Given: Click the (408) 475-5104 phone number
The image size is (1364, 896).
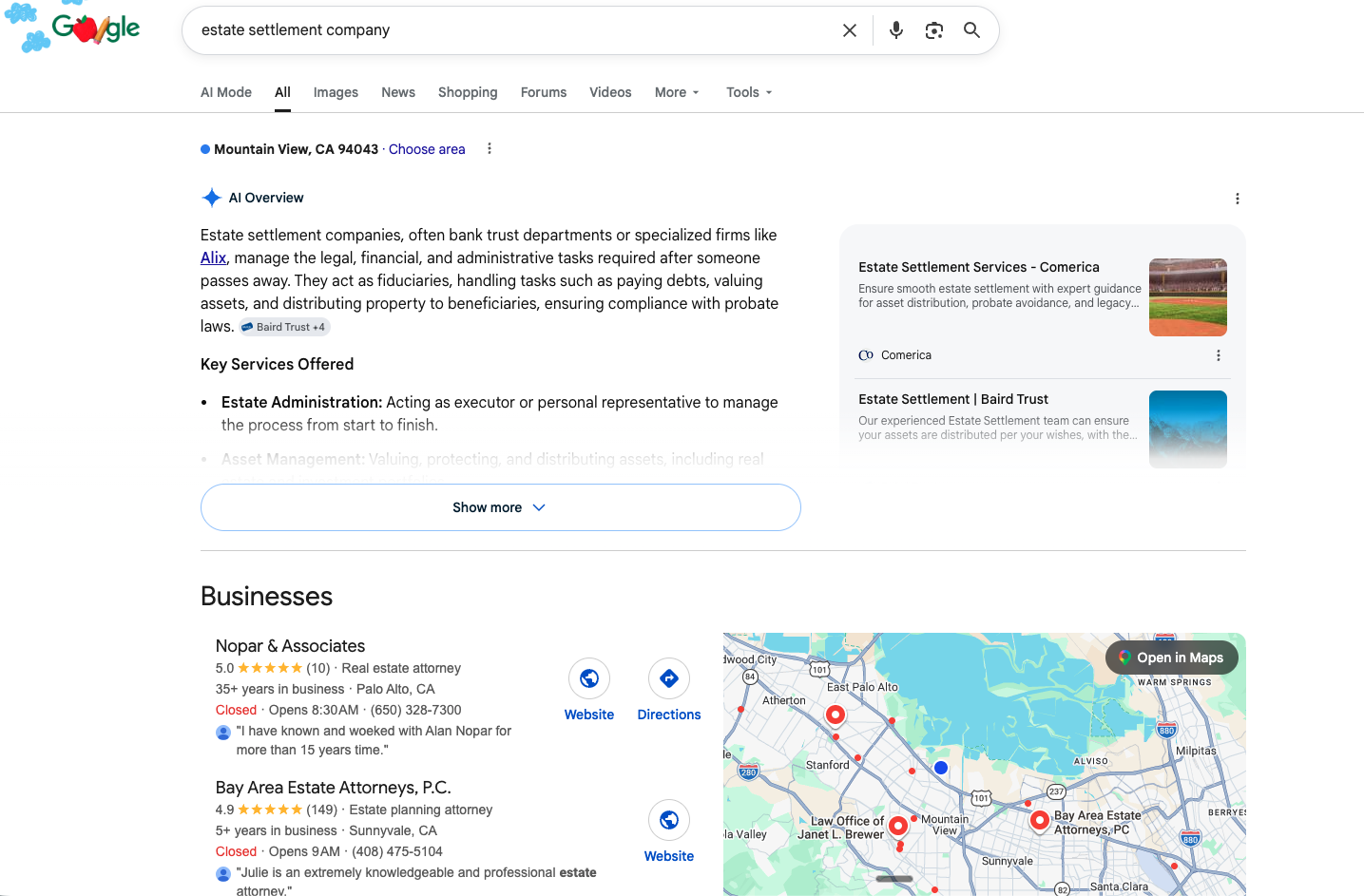Looking at the screenshot, I should 397,851.
